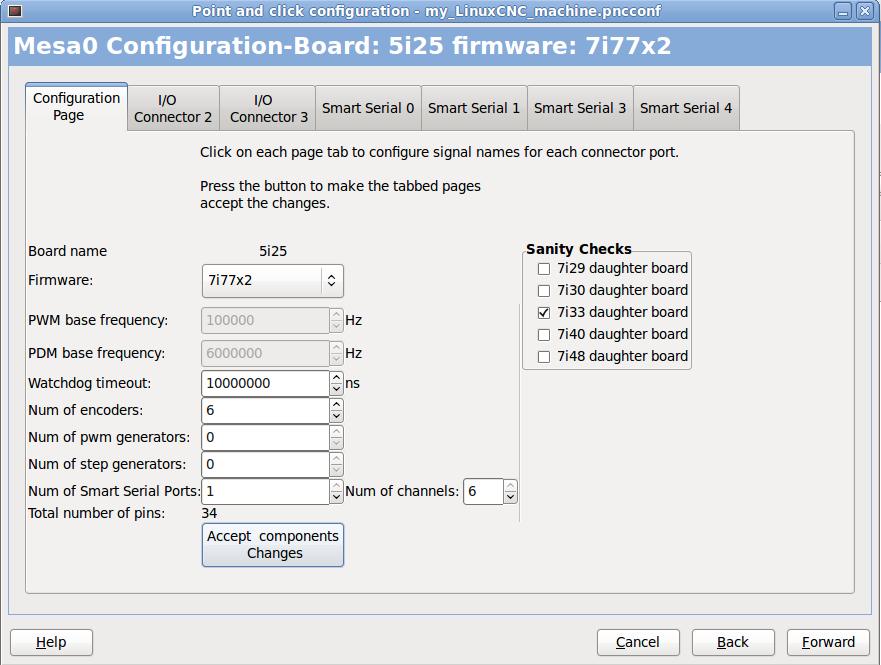Click Total number of pins value 34

(209, 513)
